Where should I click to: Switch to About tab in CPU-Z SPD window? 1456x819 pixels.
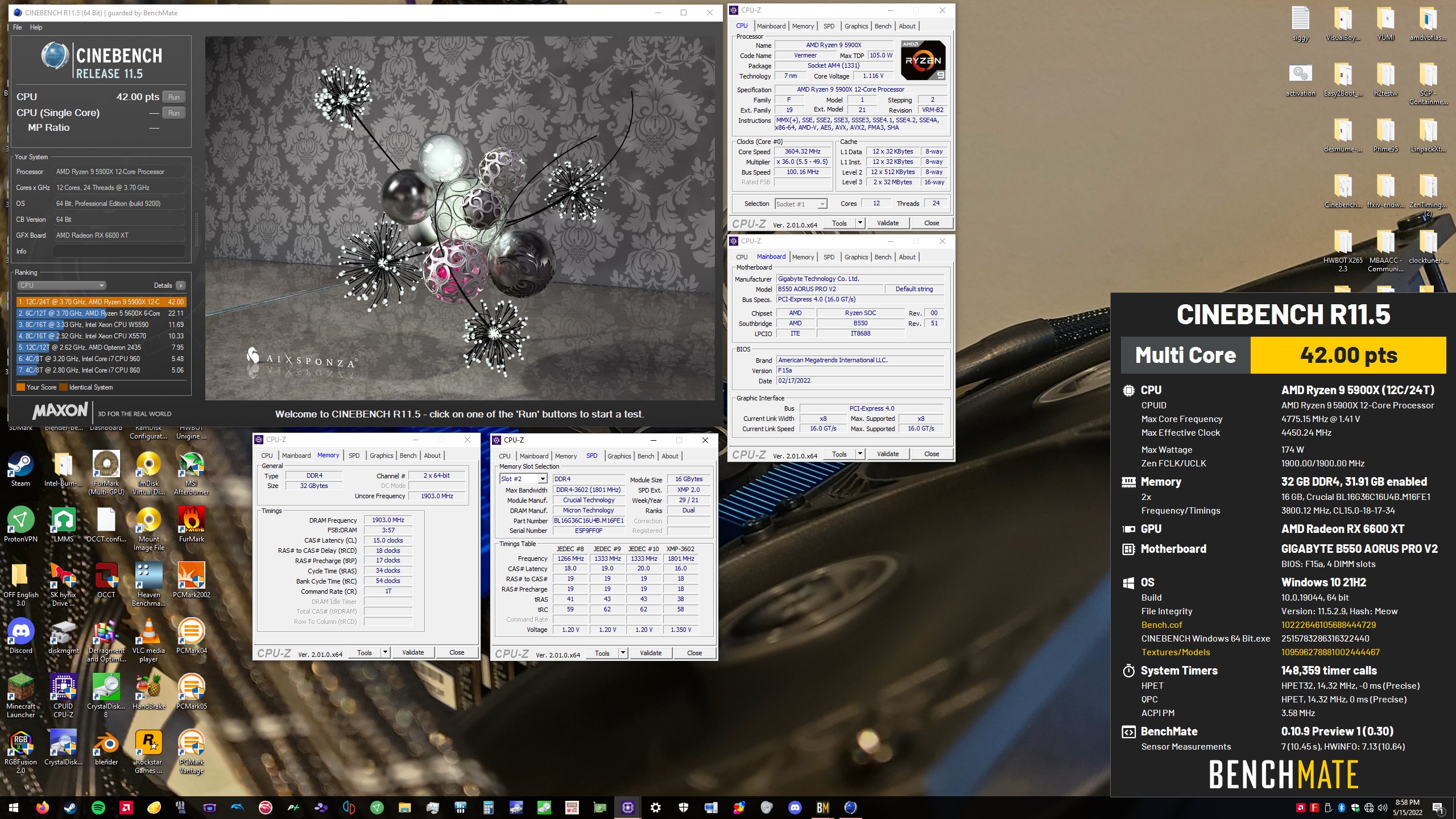coord(669,456)
